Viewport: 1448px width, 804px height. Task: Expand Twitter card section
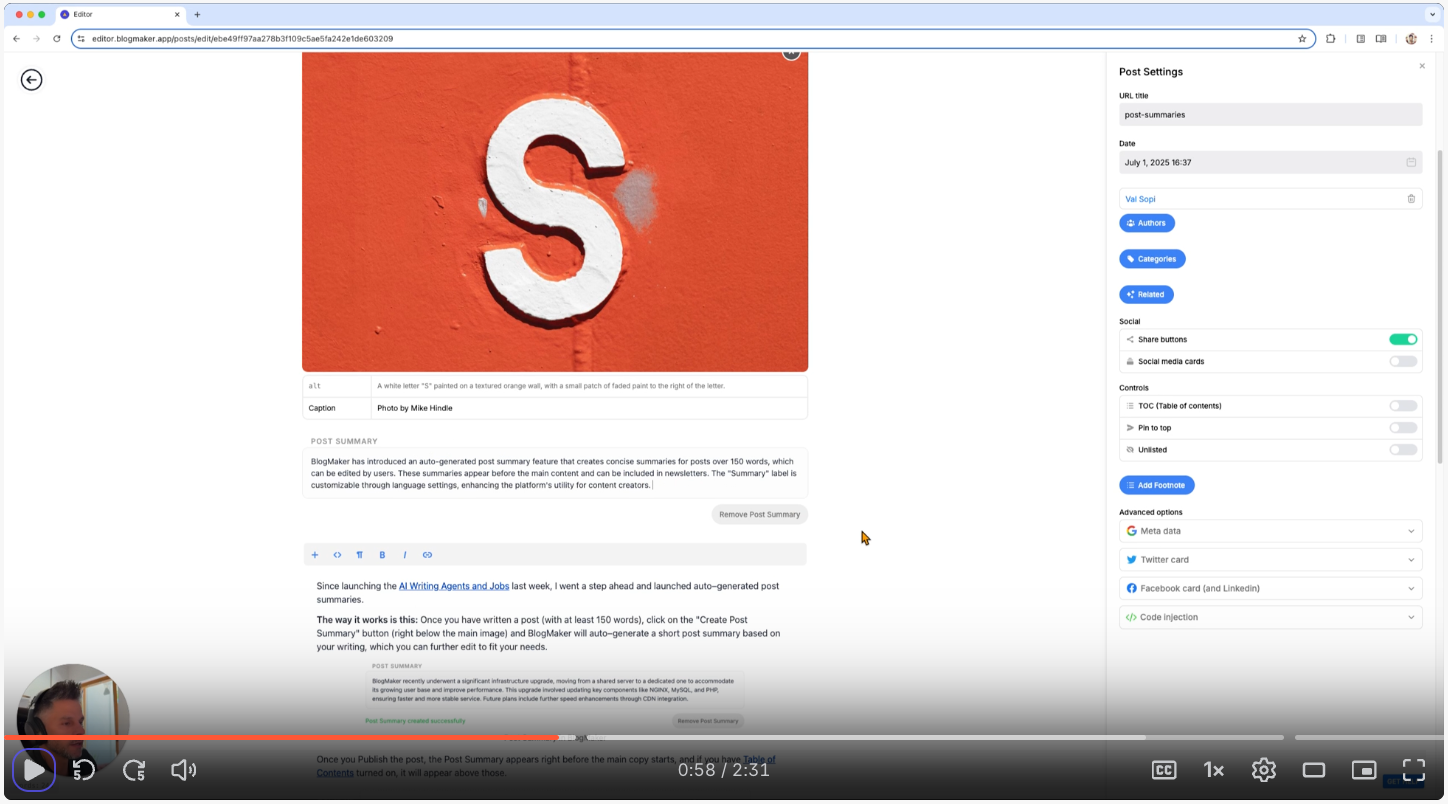point(1270,560)
